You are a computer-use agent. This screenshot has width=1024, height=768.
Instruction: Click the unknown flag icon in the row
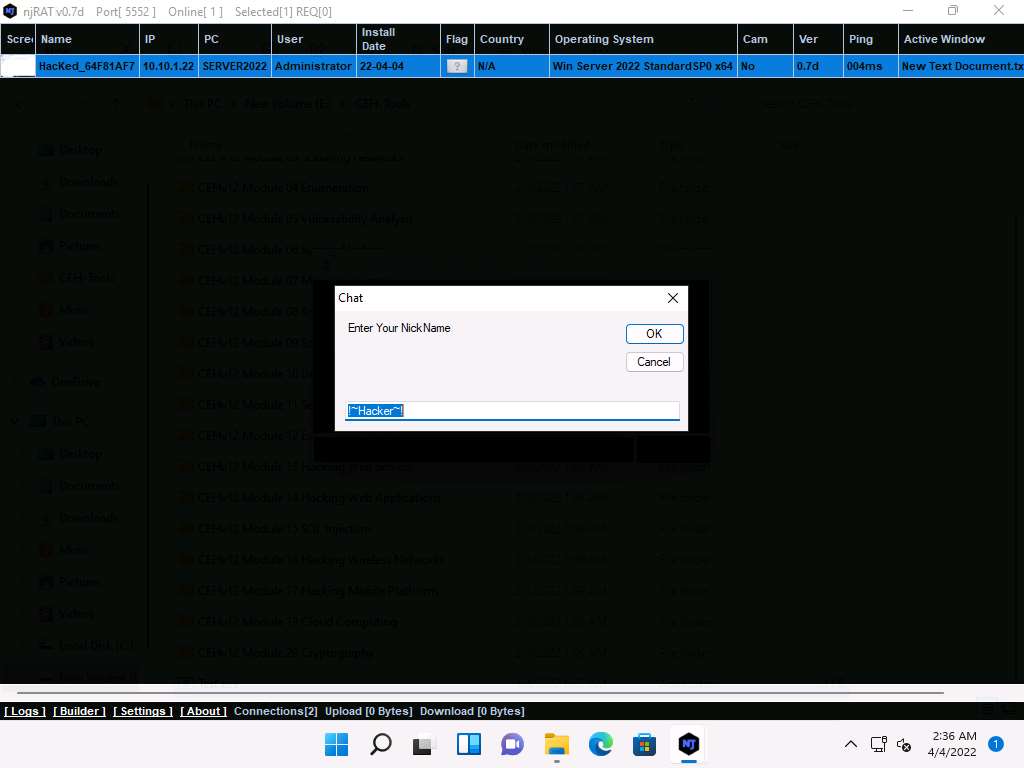pyautogui.click(x=457, y=66)
